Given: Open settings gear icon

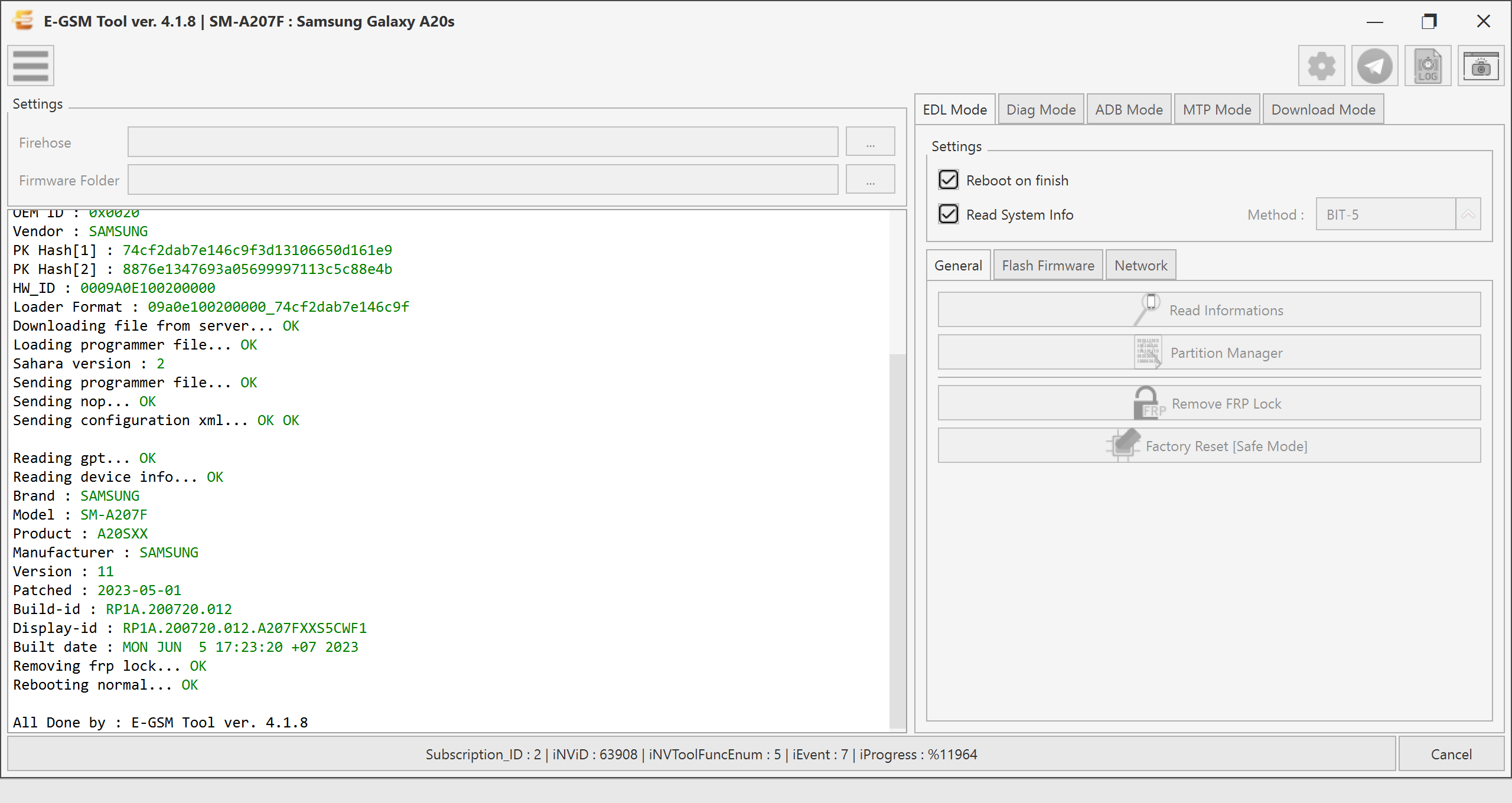Looking at the screenshot, I should [1321, 66].
